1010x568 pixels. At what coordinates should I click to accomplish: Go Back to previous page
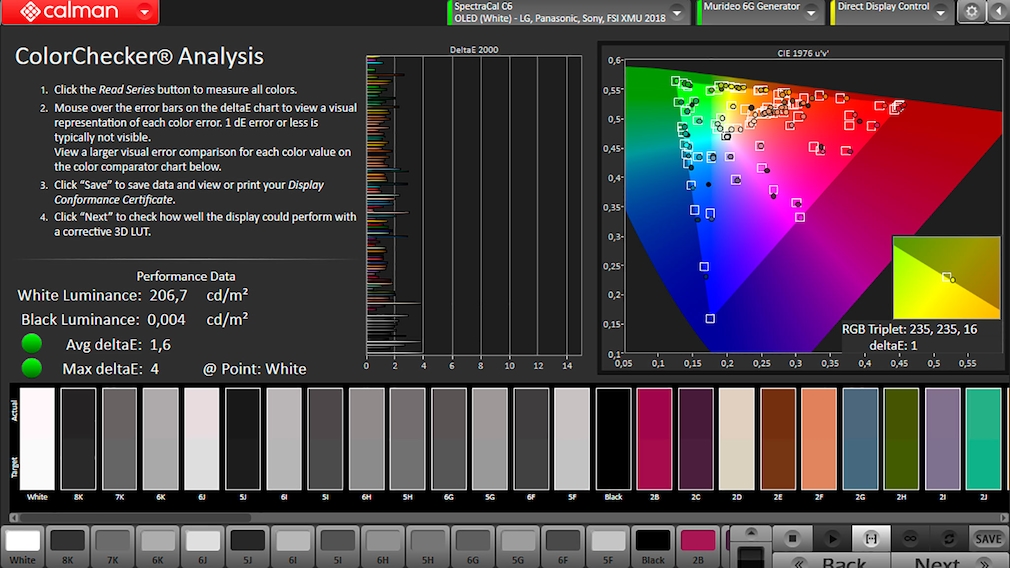coord(843,563)
